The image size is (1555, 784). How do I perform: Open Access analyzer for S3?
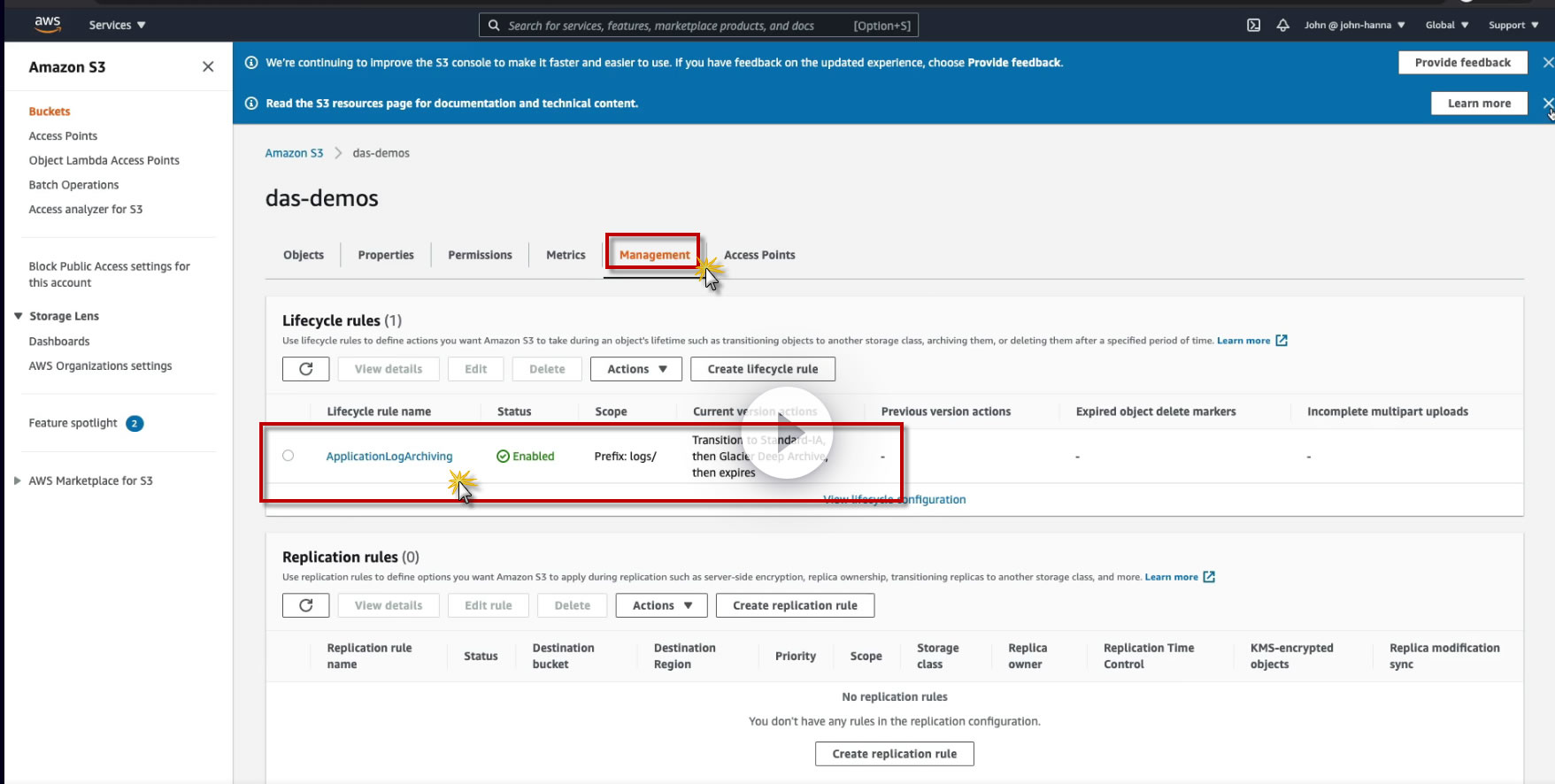point(86,210)
